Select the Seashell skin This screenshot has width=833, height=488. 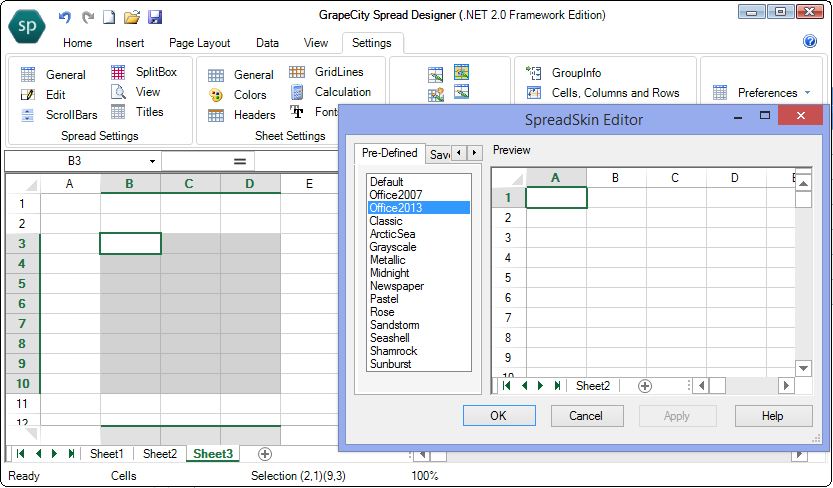click(419, 338)
